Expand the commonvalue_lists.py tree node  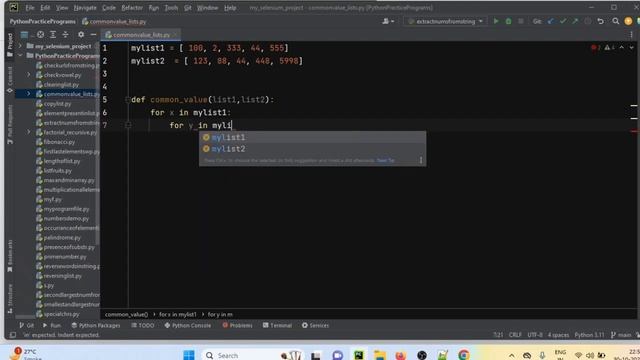(x=29, y=94)
